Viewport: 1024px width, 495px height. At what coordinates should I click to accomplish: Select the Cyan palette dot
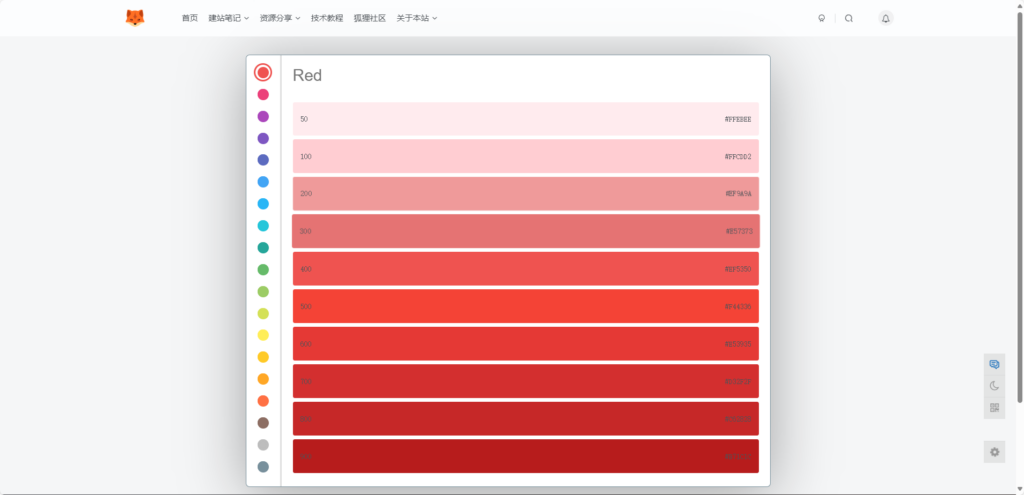pos(263,226)
